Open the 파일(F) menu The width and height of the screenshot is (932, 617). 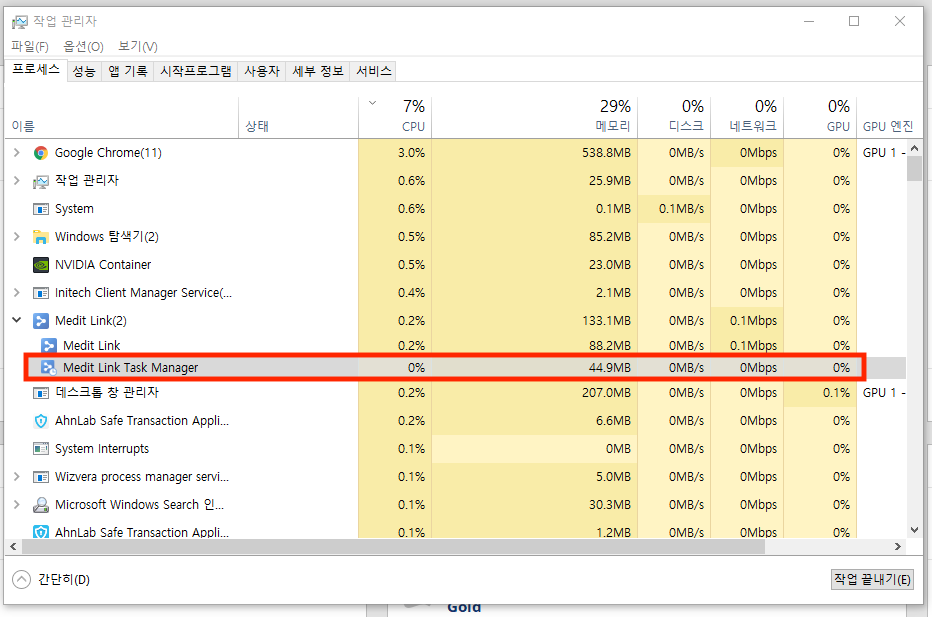[30, 46]
